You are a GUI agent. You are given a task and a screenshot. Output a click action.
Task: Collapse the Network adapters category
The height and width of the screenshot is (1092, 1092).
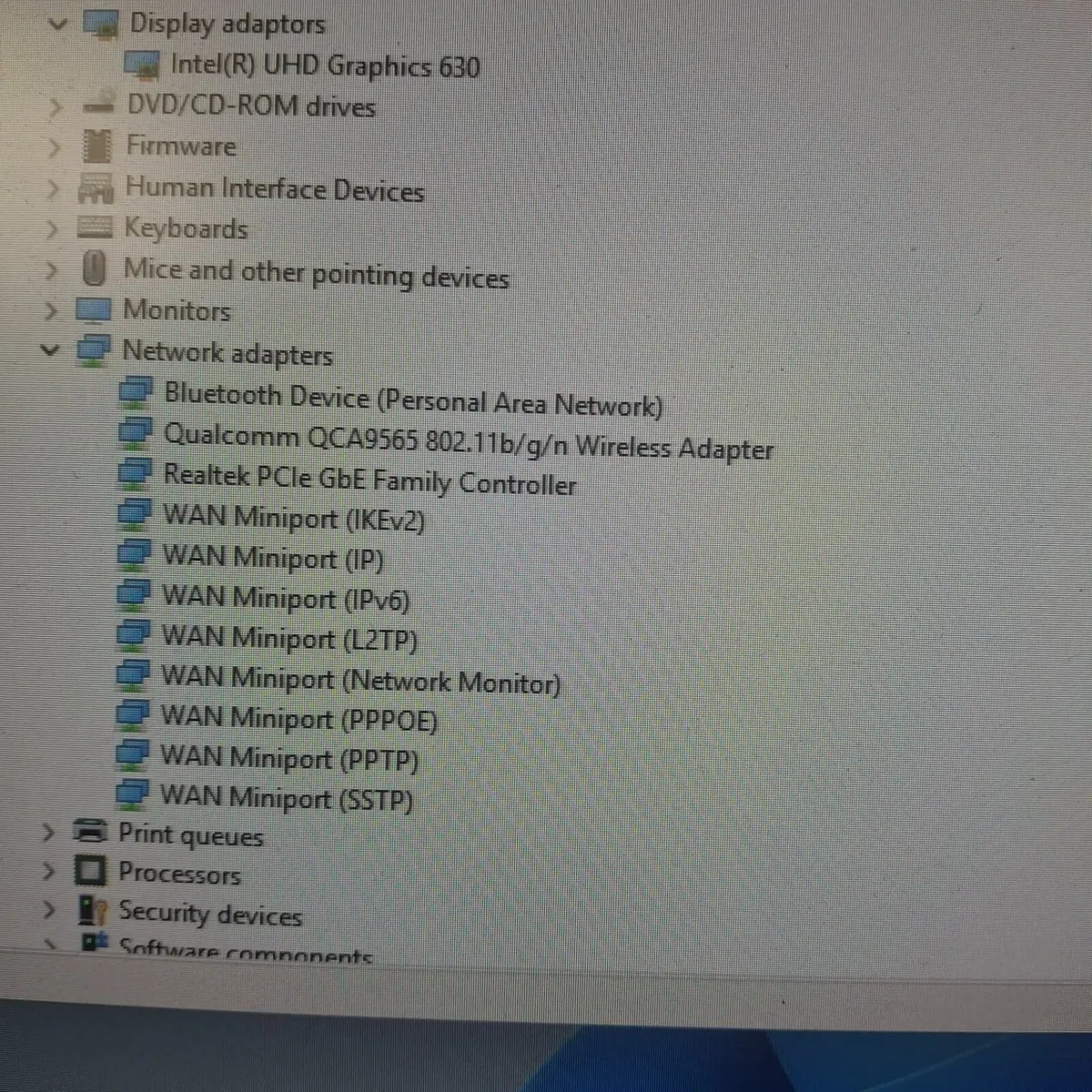click(x=51, y=349)
